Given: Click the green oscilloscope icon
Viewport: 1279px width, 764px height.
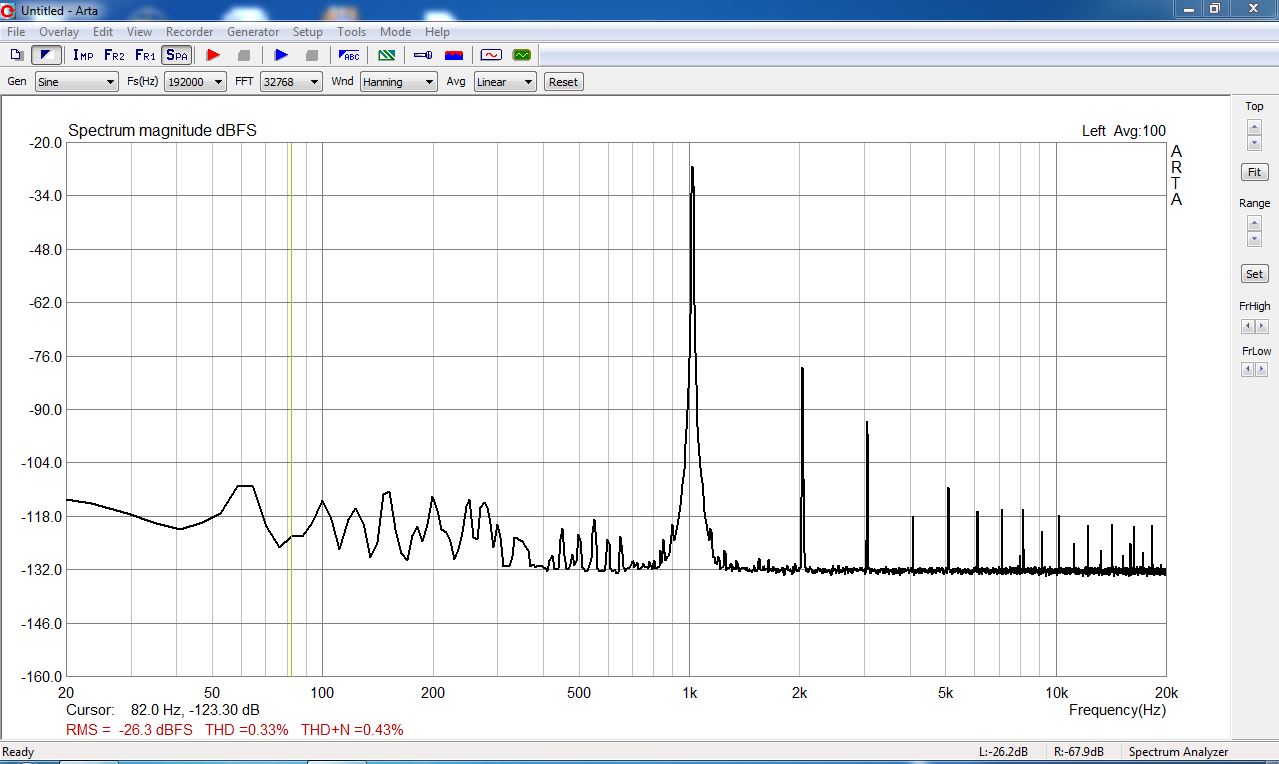Looking at the screenshot, I should [x=522, y=55].
